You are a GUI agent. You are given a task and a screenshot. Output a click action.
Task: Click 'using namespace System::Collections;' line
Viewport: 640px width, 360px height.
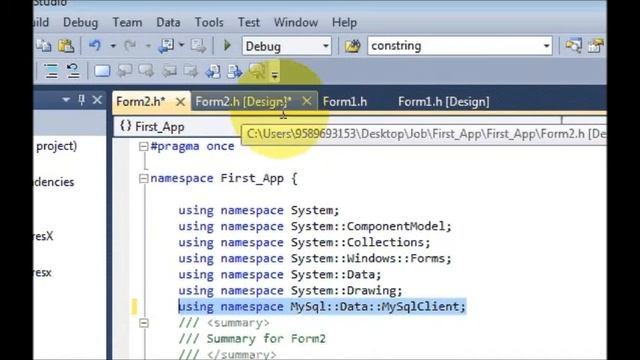click(x=304, y=242)
